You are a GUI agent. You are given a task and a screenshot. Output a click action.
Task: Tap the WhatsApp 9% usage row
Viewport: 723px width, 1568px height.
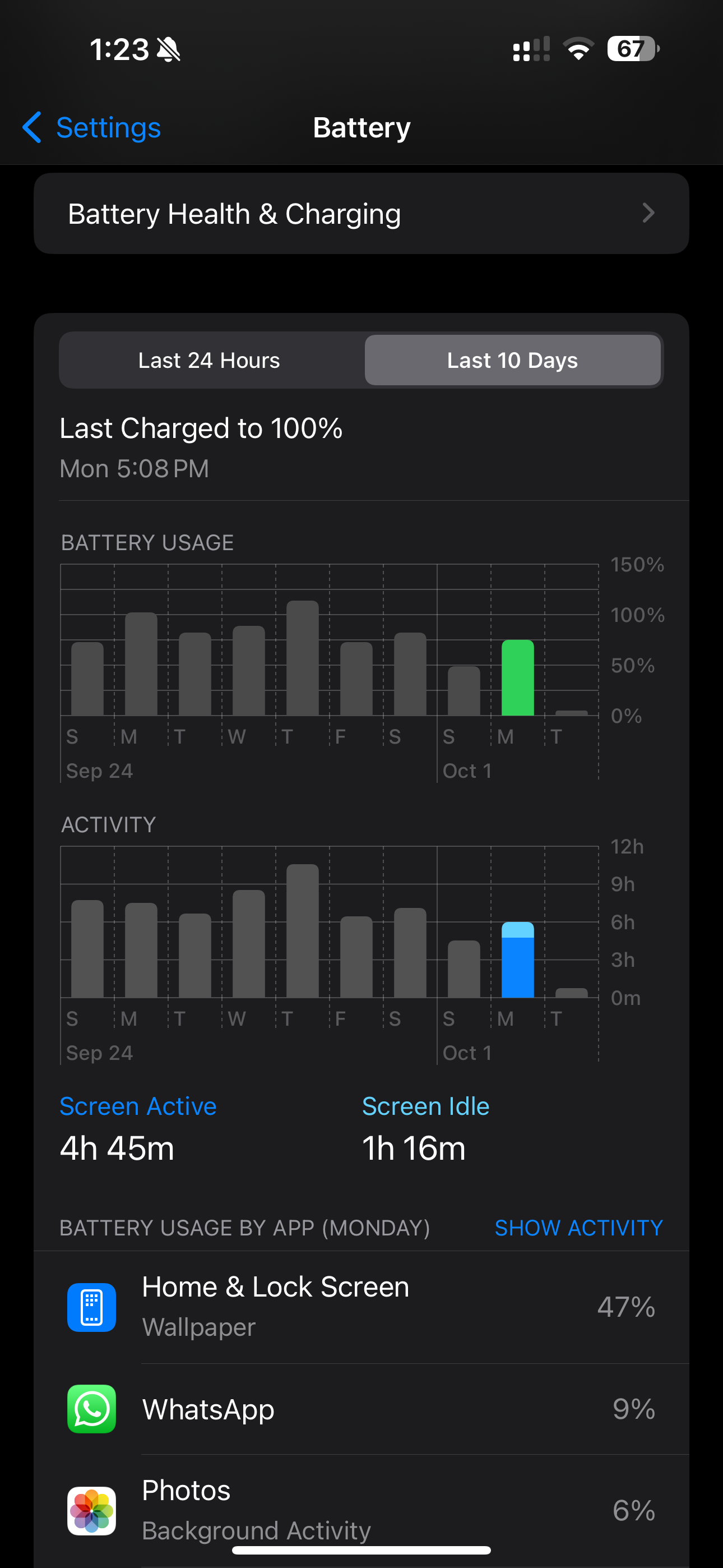click(361, 1409)
